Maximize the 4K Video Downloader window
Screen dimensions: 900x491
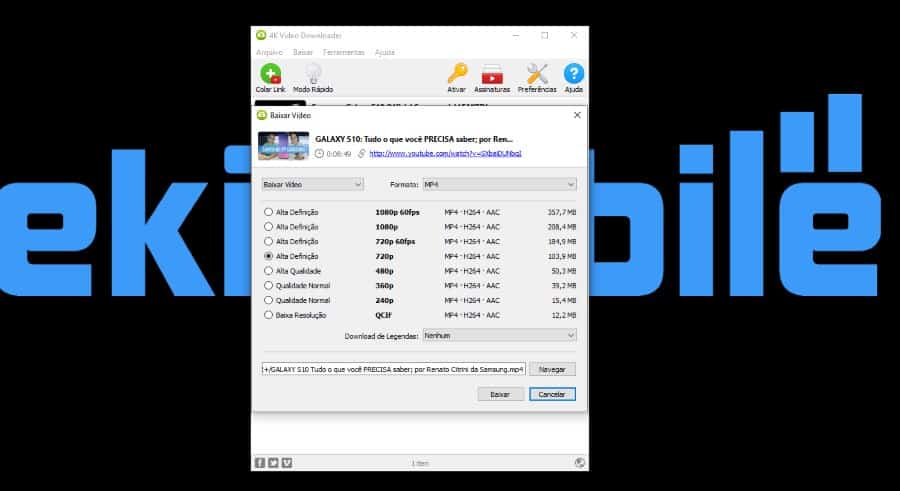pyautogui.click(x=545, y=35)
